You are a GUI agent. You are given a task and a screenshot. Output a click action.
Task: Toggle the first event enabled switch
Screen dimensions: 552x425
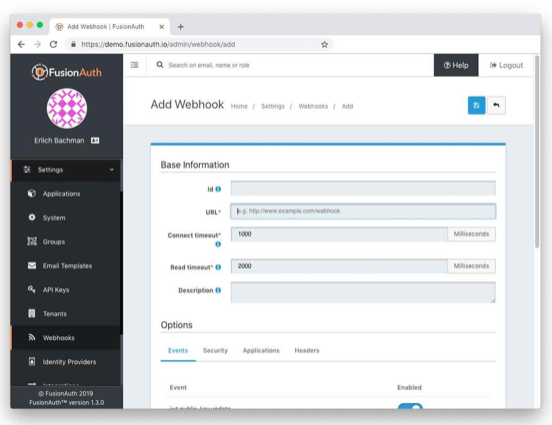(410, 406)
